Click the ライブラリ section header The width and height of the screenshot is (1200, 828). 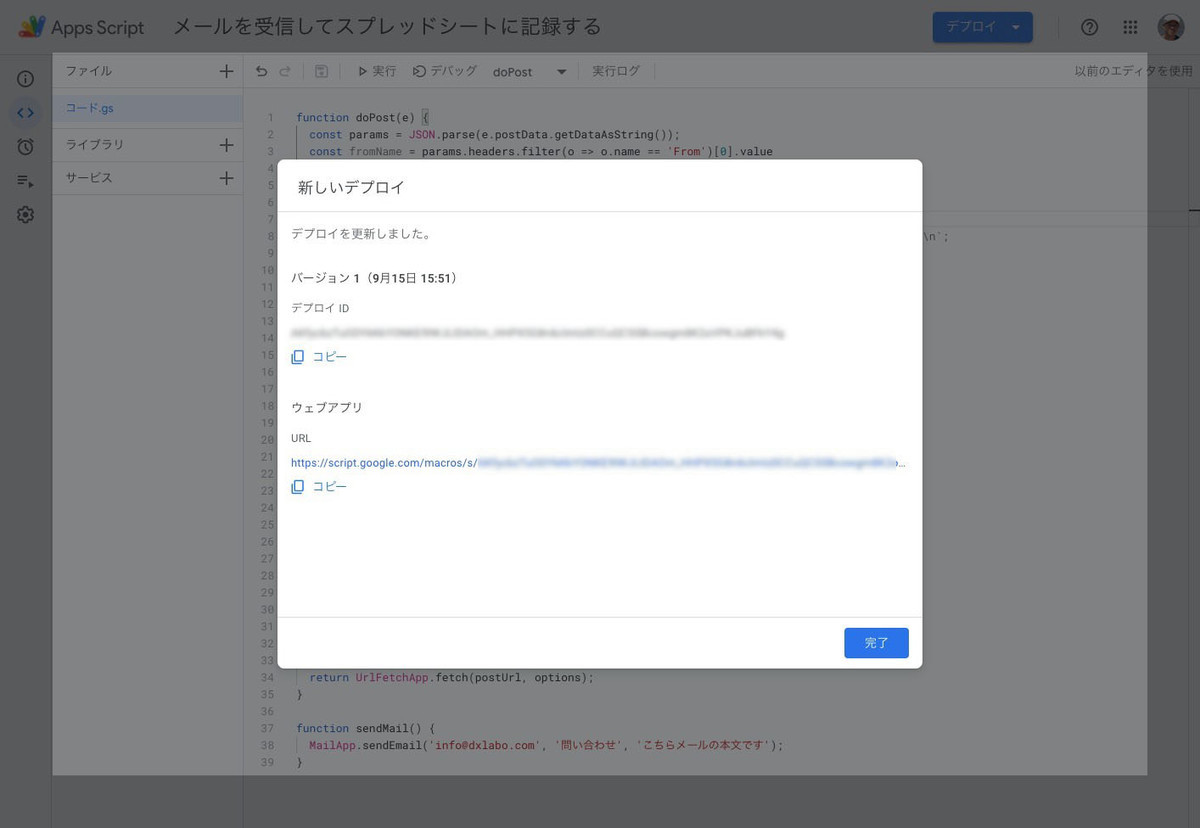point(95,145)
